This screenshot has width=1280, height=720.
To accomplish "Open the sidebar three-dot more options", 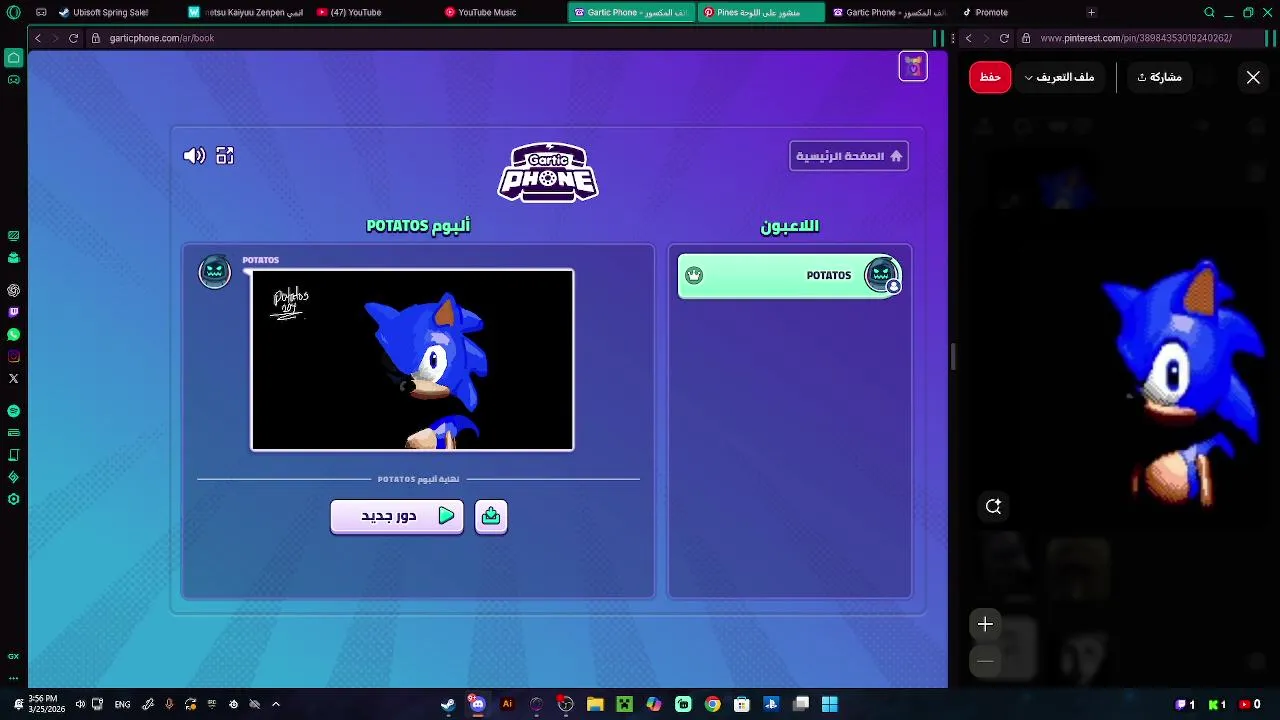I will pos(13,678).
